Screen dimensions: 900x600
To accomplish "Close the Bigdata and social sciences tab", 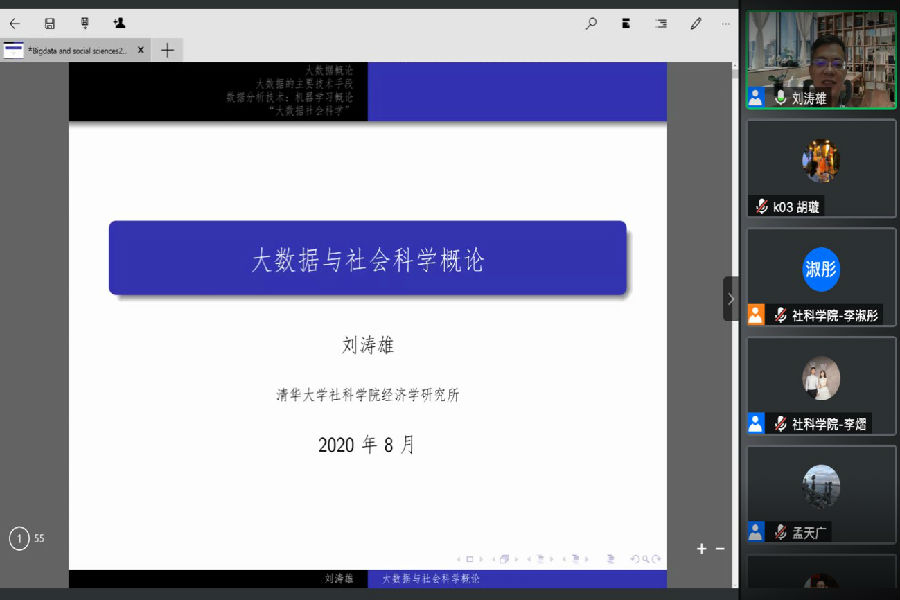I will (141, 50).
